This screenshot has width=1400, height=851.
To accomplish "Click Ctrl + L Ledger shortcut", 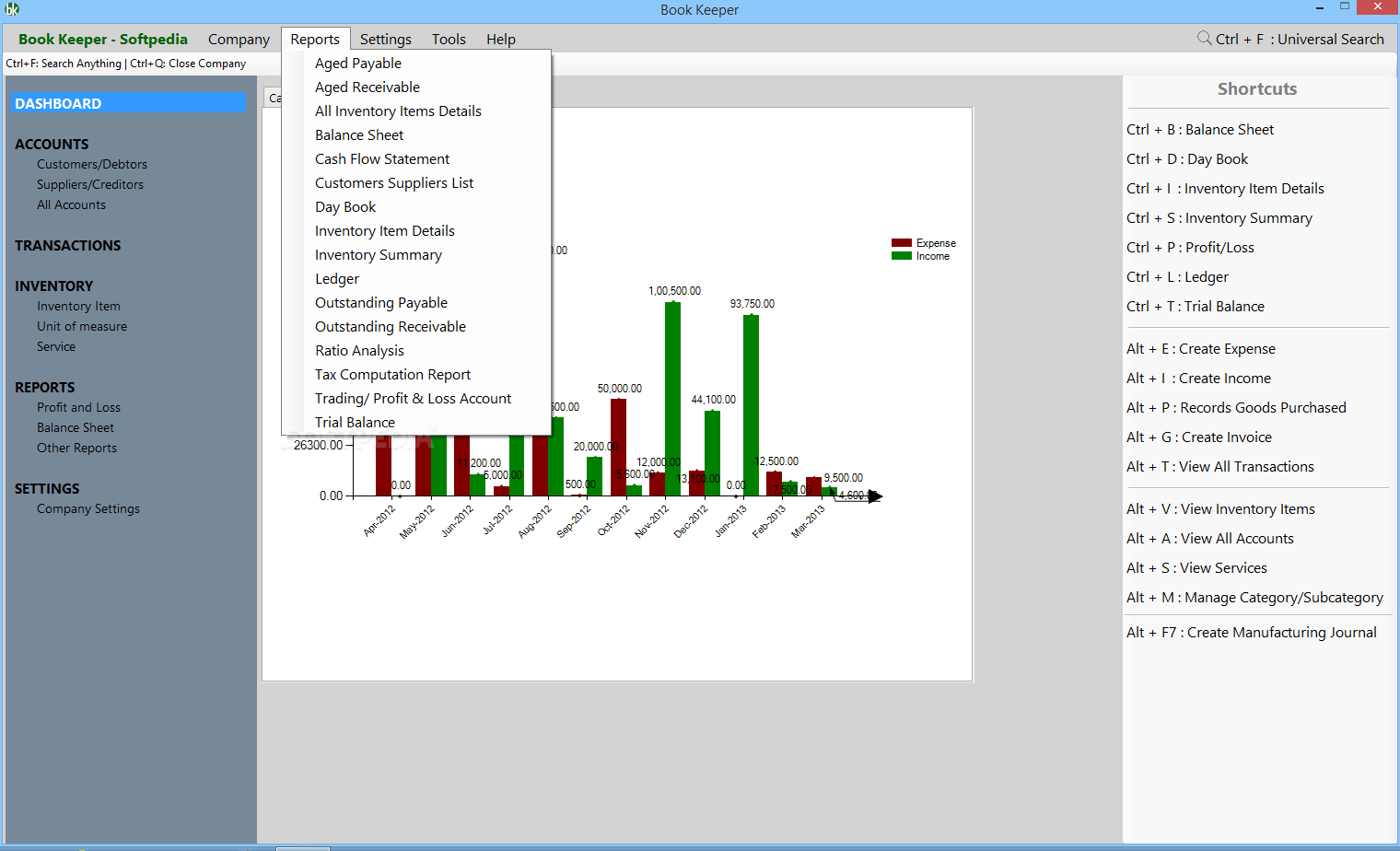I will point(1177,276).
